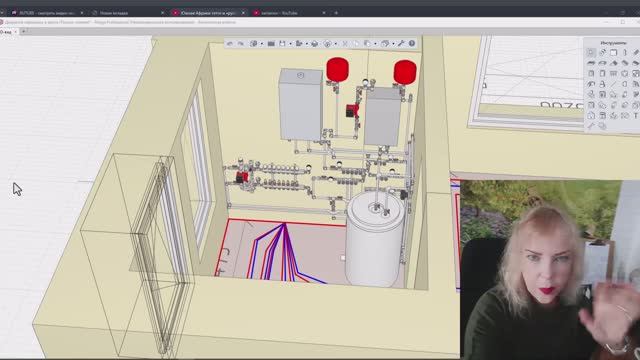Select the red pump on the floor manifold
Screen dimensions: 640x360
point(242,177)
